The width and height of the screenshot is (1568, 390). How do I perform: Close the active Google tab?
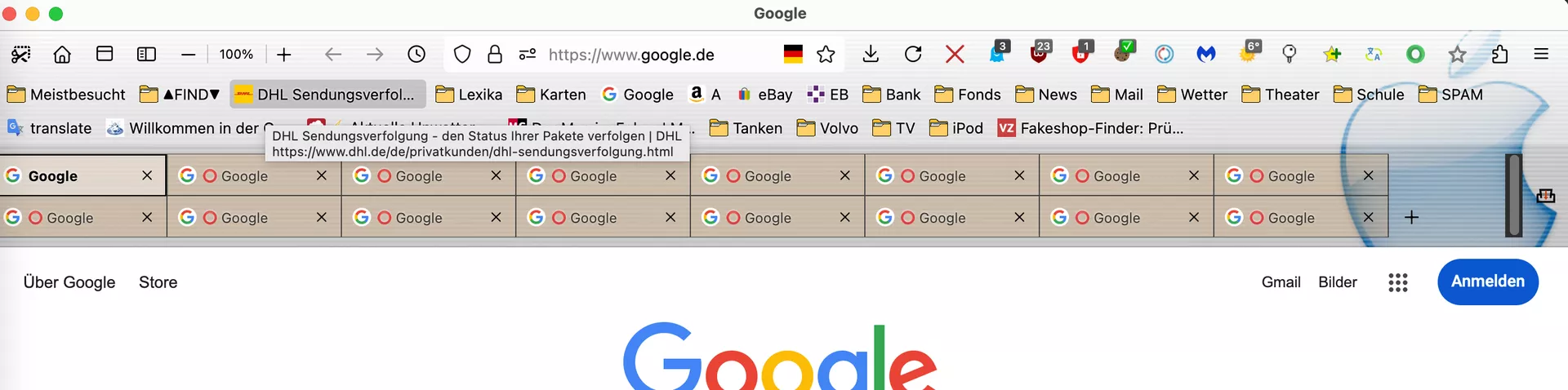coord(147,175)
